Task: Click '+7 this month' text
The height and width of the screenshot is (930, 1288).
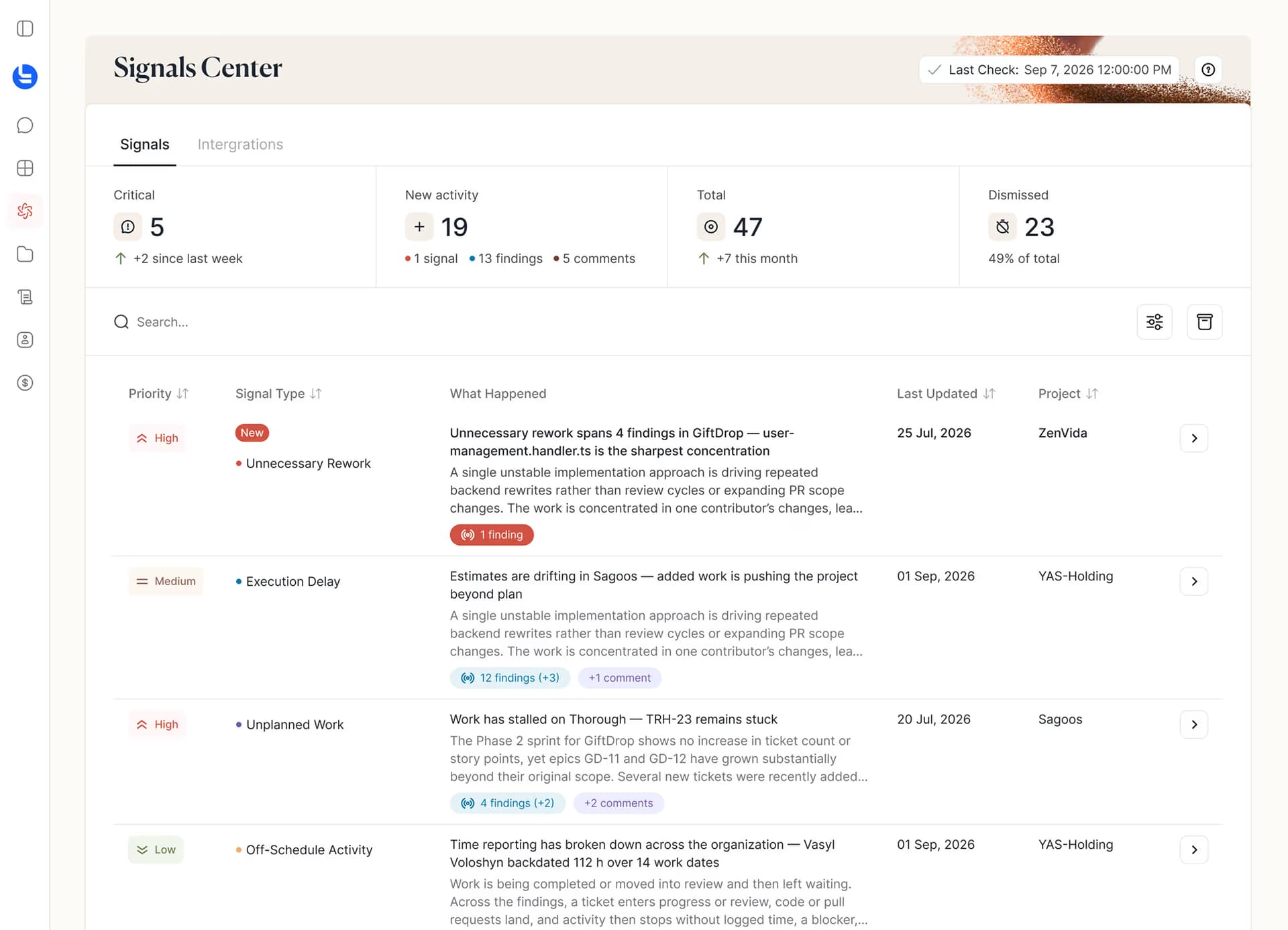Action: pos(757,259)
